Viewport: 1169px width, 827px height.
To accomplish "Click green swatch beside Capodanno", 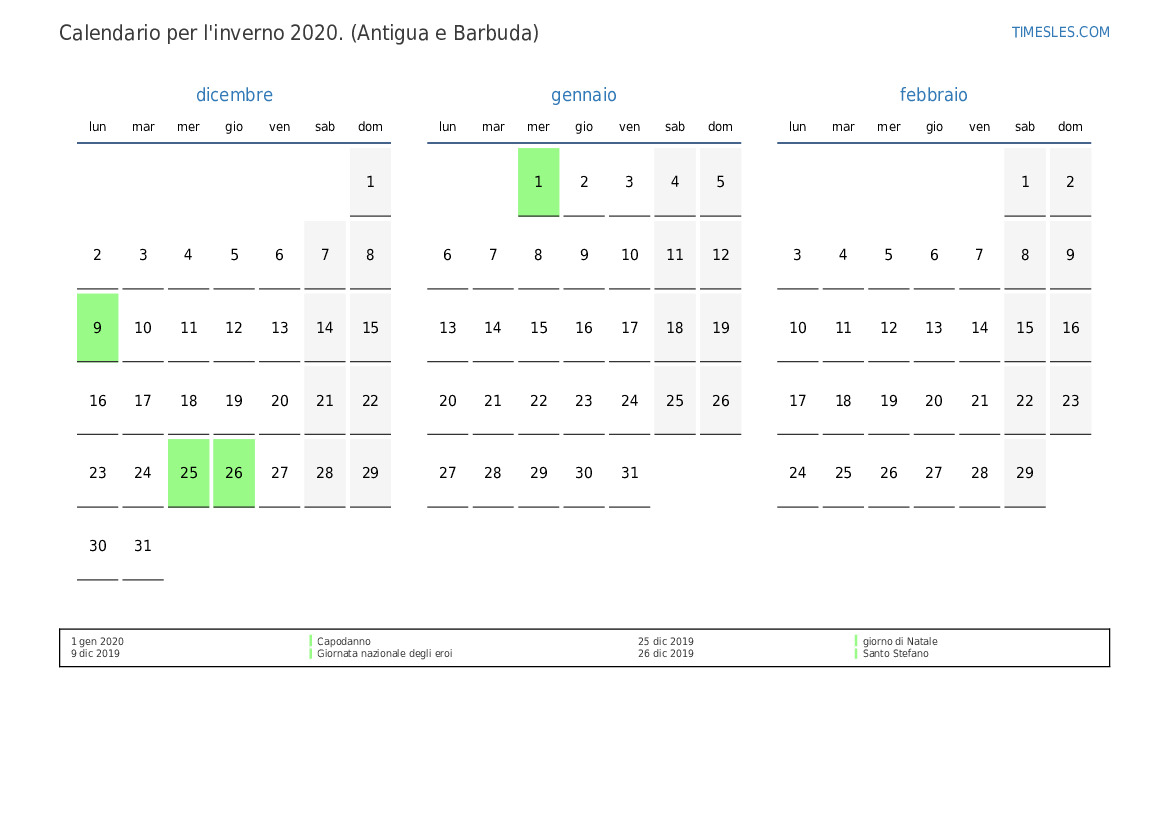I will pos(311,642).
